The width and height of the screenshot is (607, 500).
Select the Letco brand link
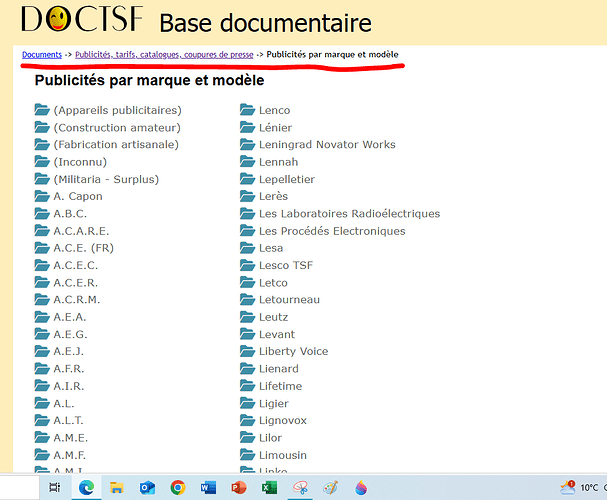point(273,283)
